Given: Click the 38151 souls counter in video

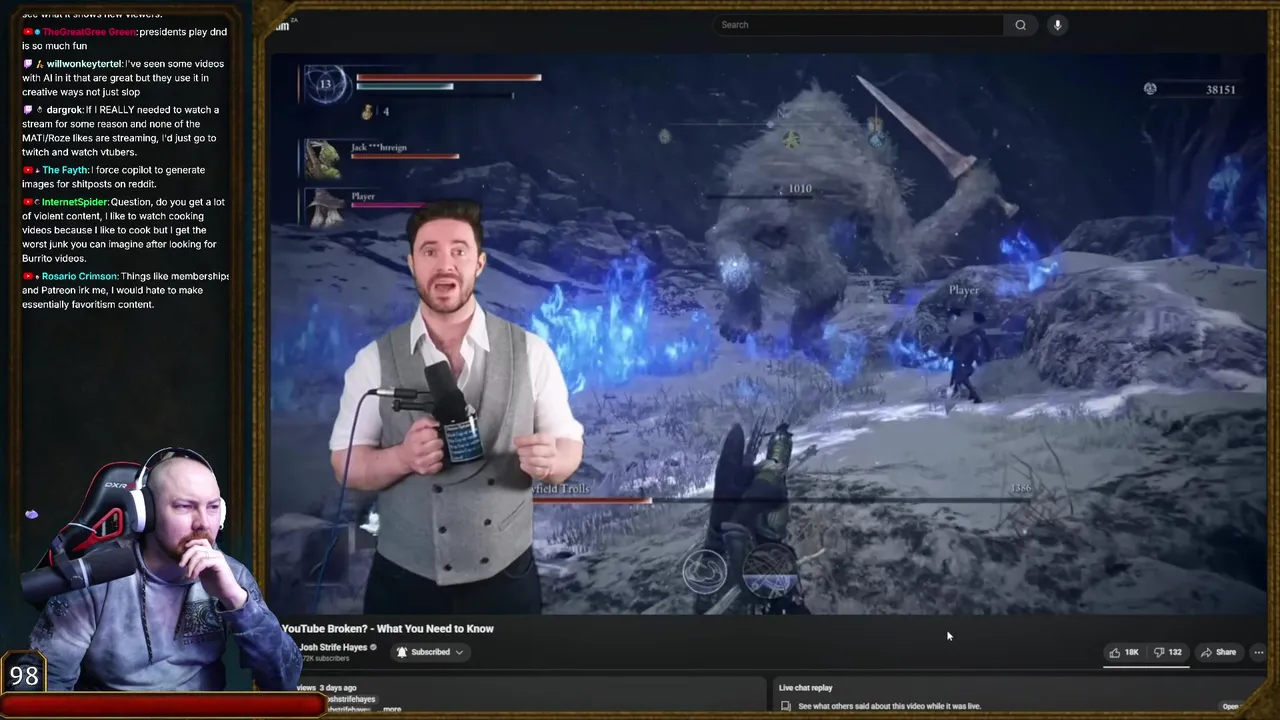Looking at the screenshot, I should (x=1220, y=90).
